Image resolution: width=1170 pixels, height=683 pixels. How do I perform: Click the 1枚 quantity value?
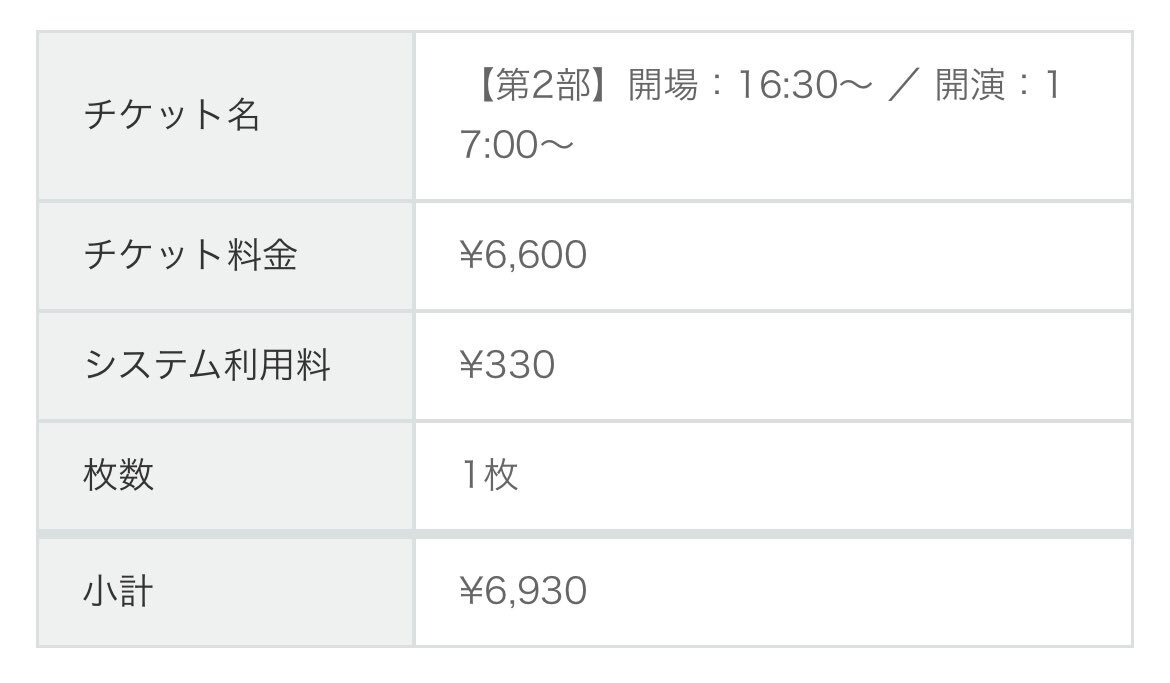(489, 475)
